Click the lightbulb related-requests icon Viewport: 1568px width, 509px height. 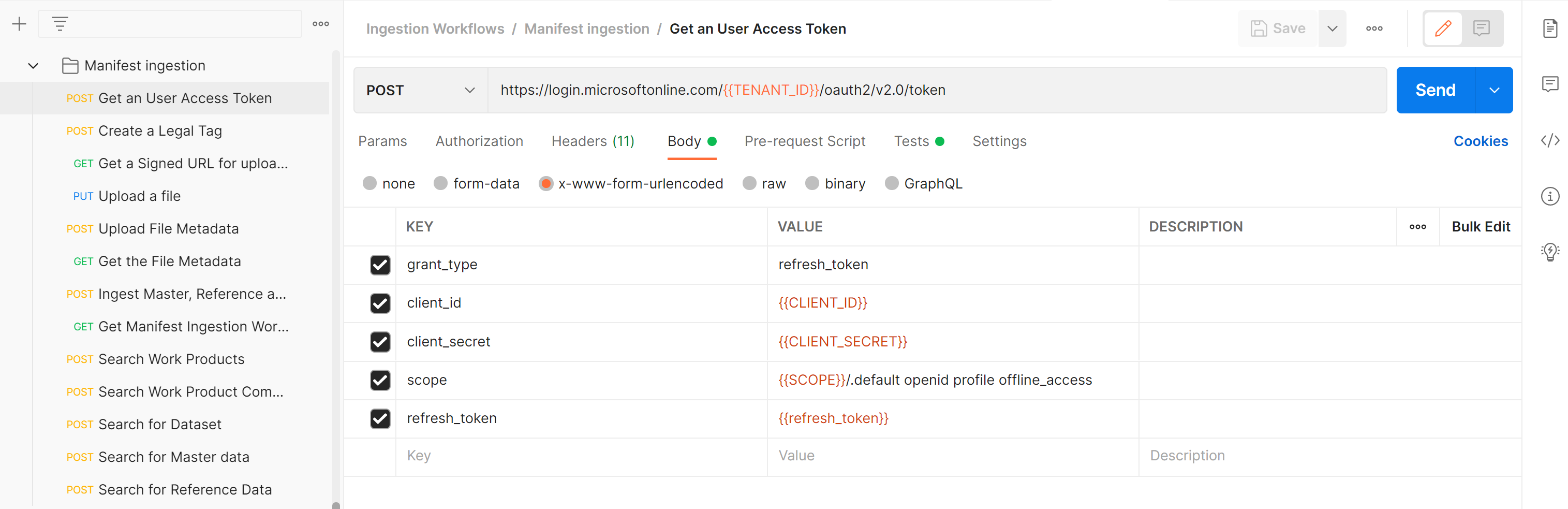(1550, 252)
